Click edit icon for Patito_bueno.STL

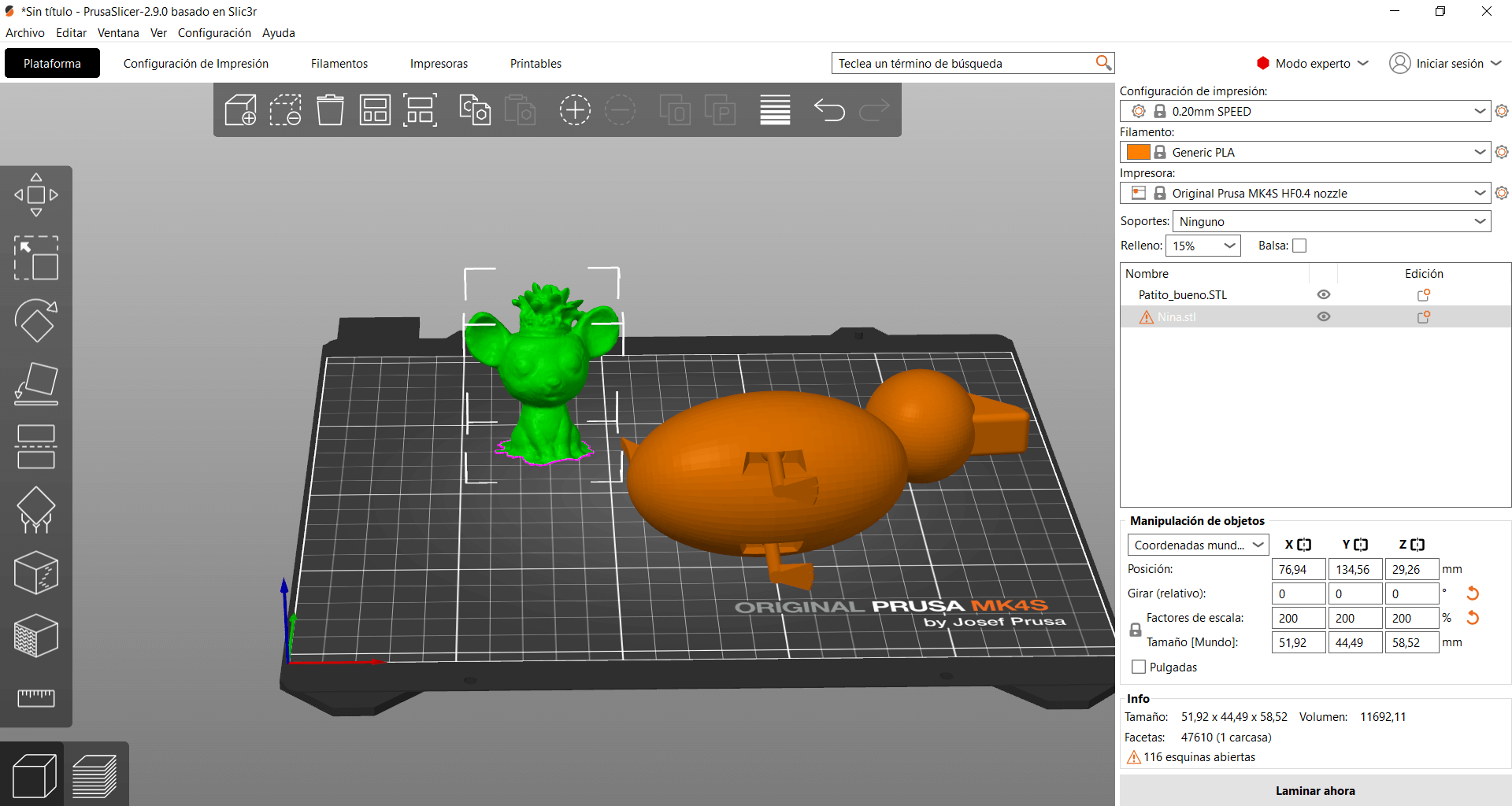1424,295
